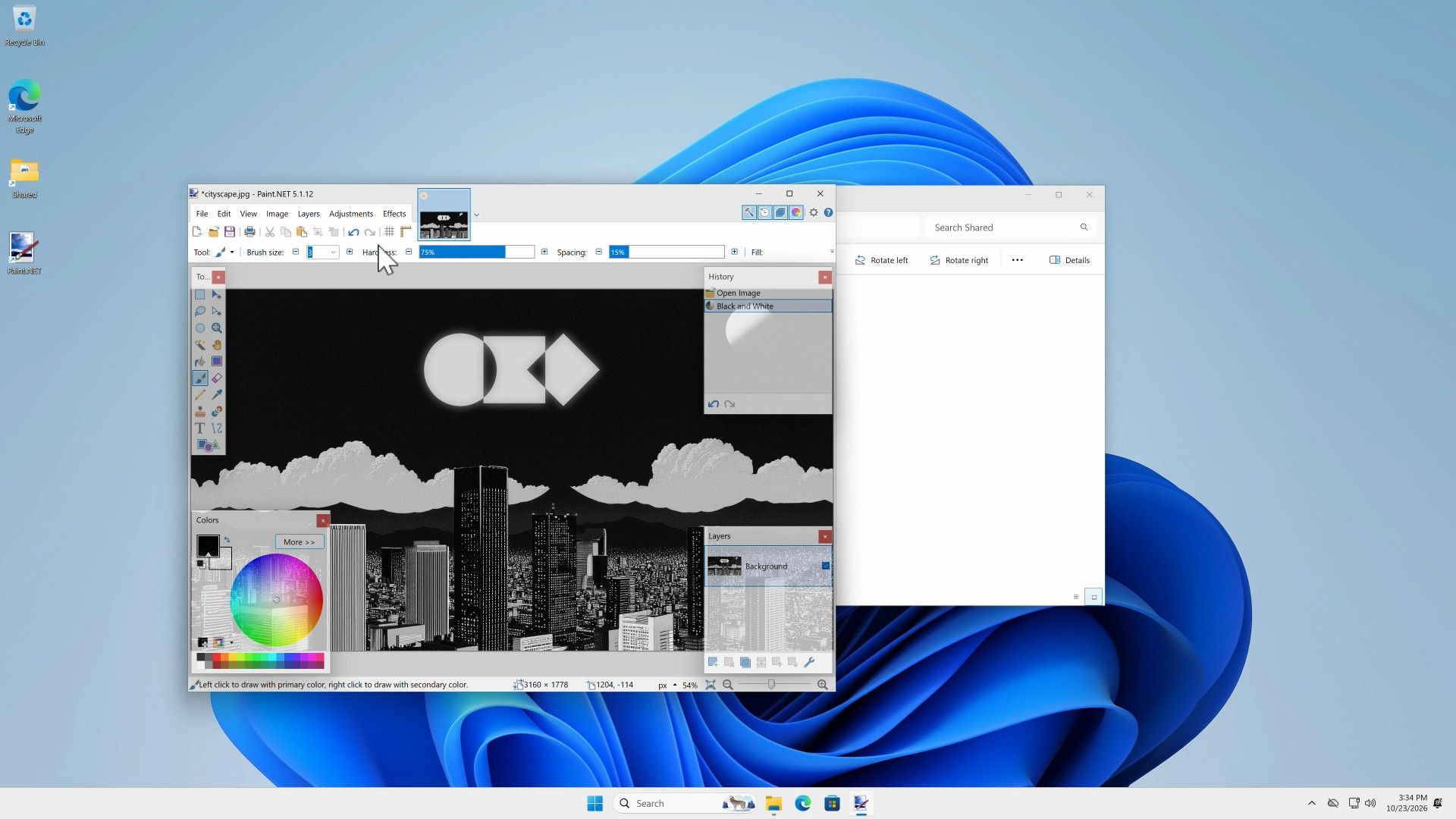The width and height of the screenshot is (1456, 819).
Task: Click the Print icon in toolbar
Action: point(249,232)
